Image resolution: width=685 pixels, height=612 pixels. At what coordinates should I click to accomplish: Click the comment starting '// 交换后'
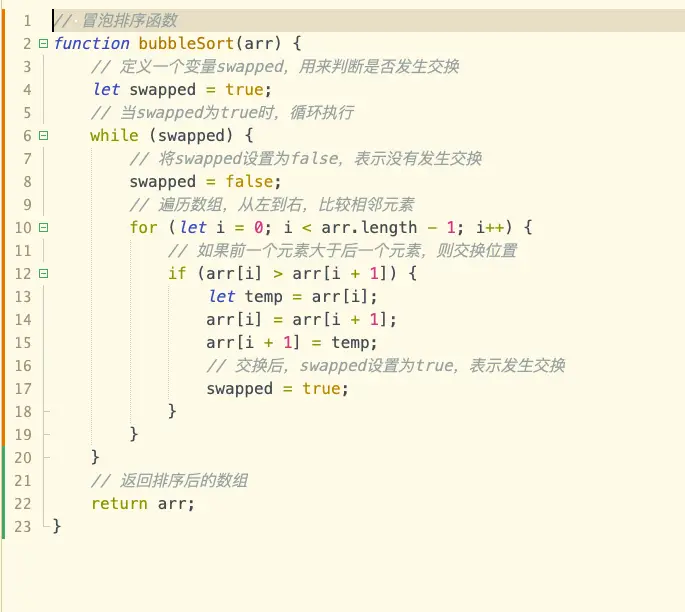coord(386,366)
